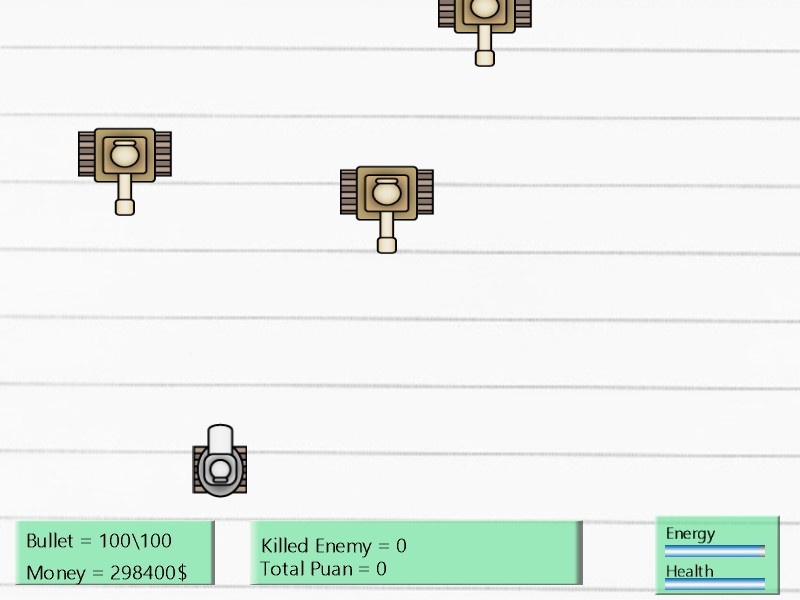Click the Energy bar
Viewport: 800px width, 600px height.
tap(716, 549)
